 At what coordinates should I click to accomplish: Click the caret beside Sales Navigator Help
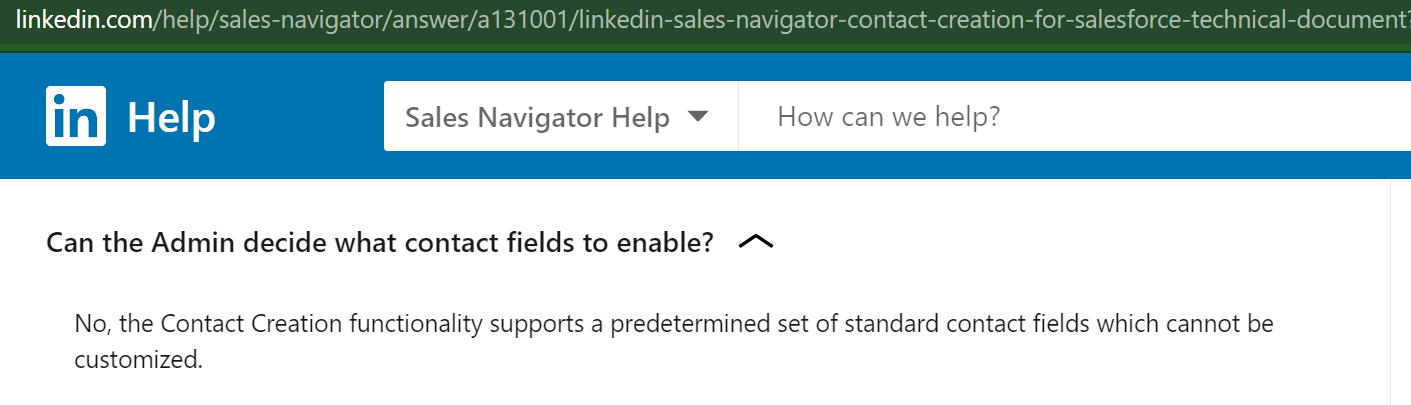(x=698, y=117)
